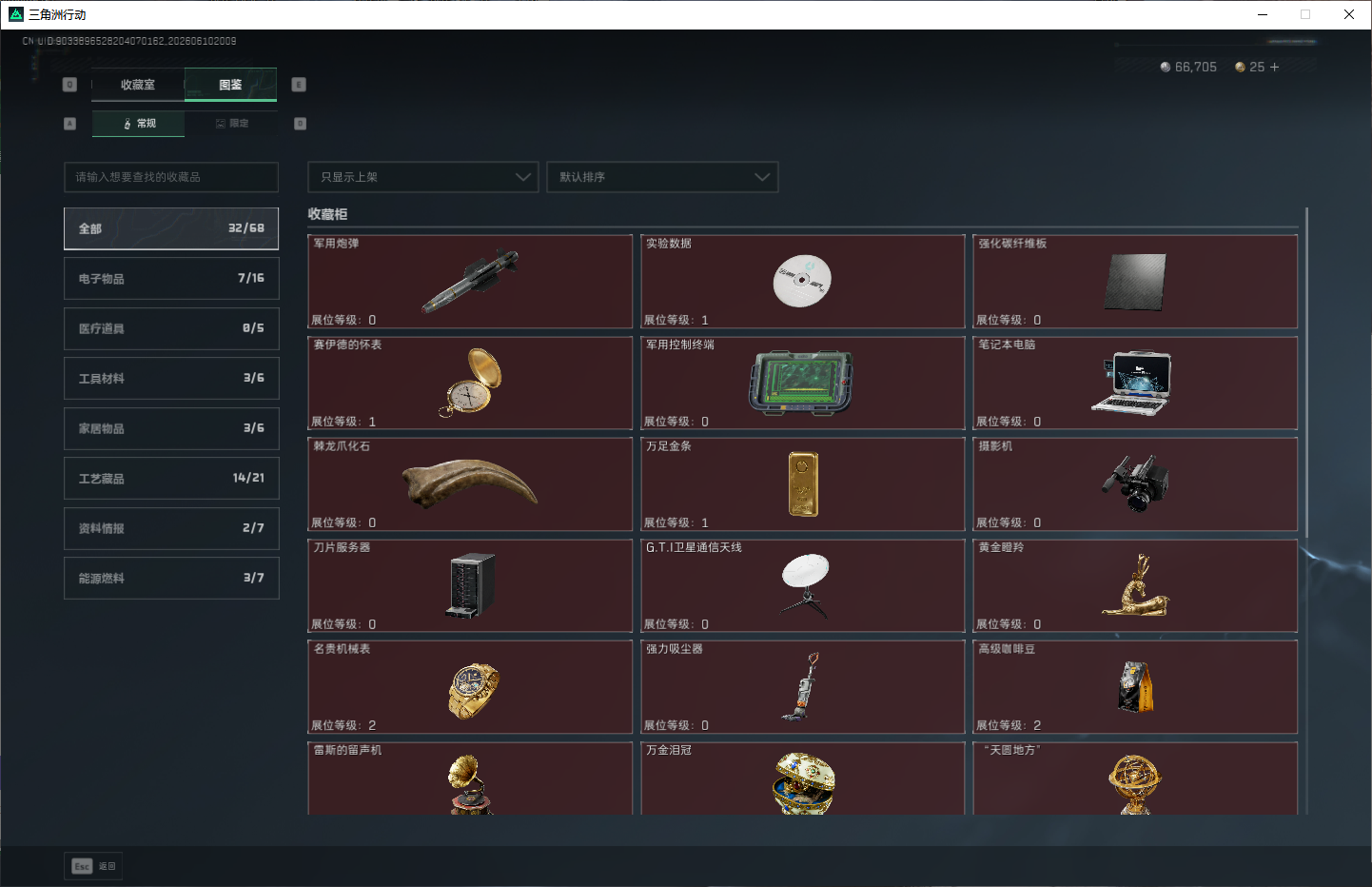Focus the collectible search input field

coord(171,177)
